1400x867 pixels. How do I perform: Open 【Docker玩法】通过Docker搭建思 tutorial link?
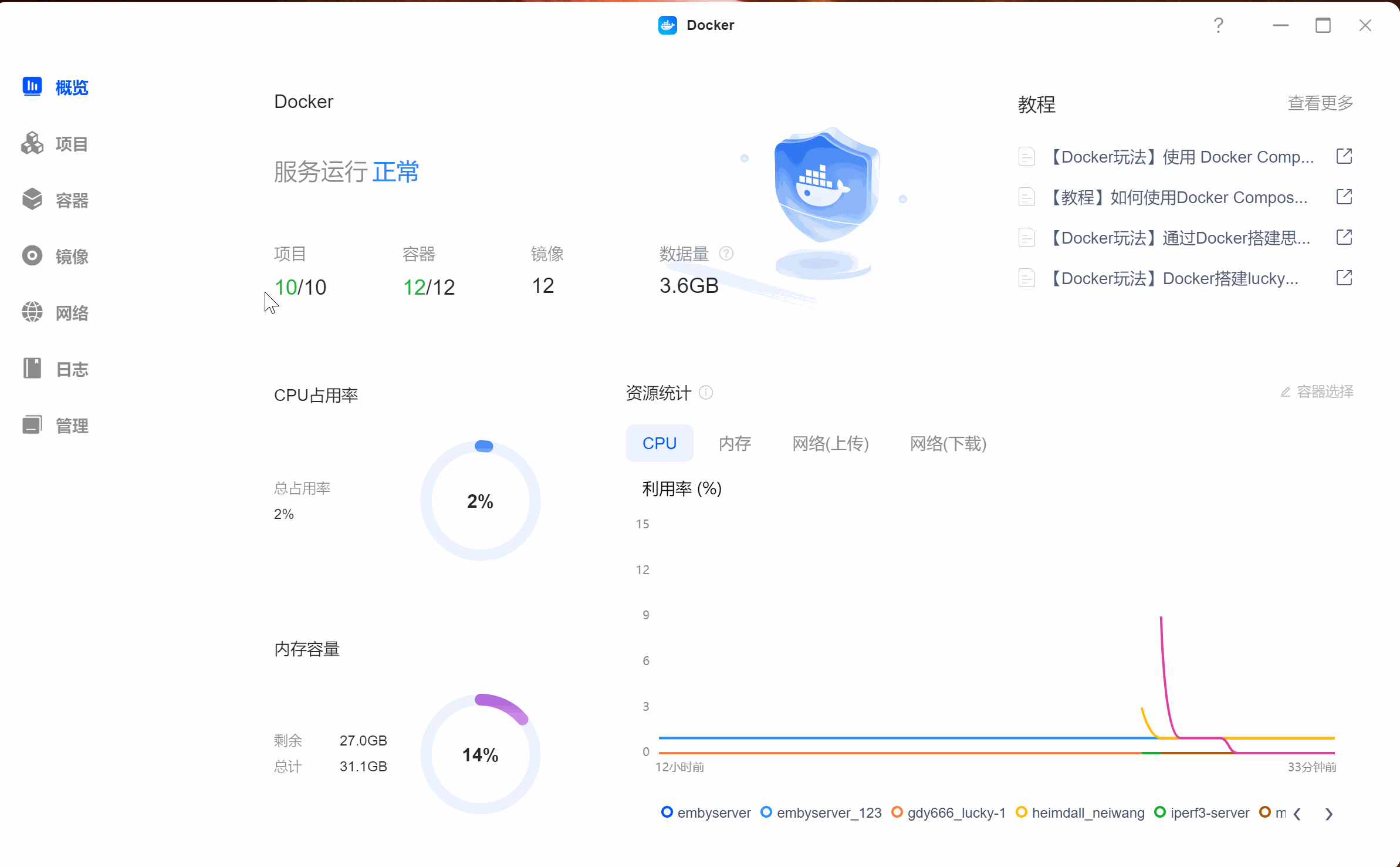pyautogui.click(x=1178, y=238)
